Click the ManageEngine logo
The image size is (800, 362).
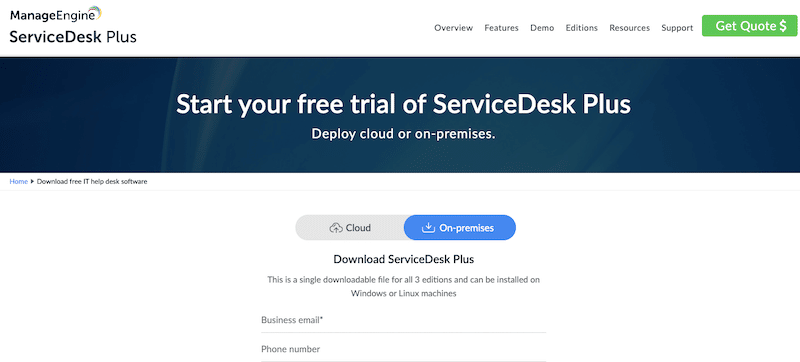click(x=56, y=14)
